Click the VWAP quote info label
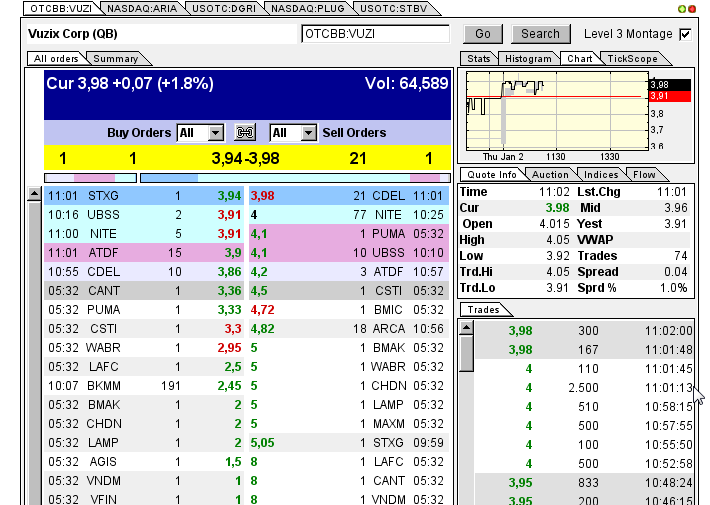This screenshot has height=505, width=710. (595, 240)
